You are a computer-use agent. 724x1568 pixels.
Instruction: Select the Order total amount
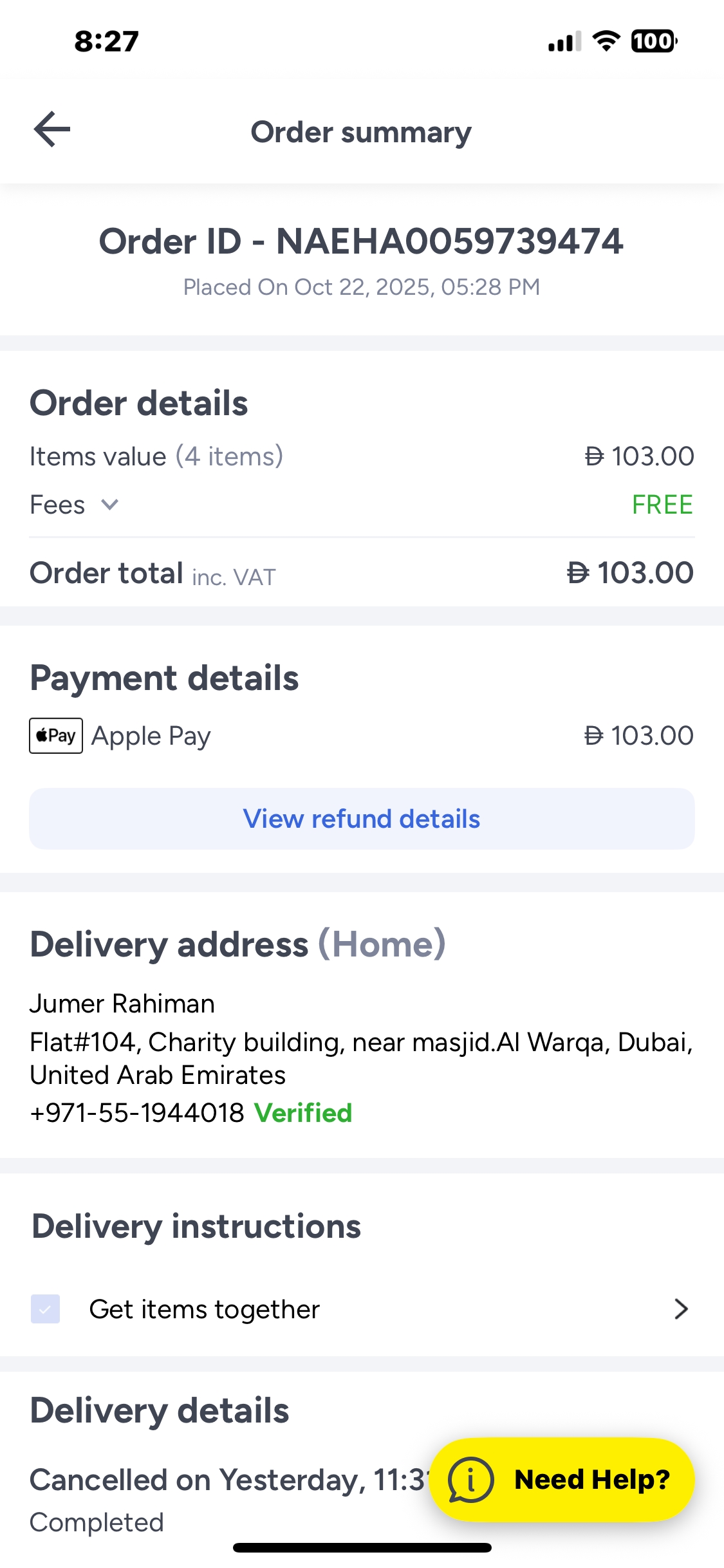pyautogui.click(x=630, y=573)
